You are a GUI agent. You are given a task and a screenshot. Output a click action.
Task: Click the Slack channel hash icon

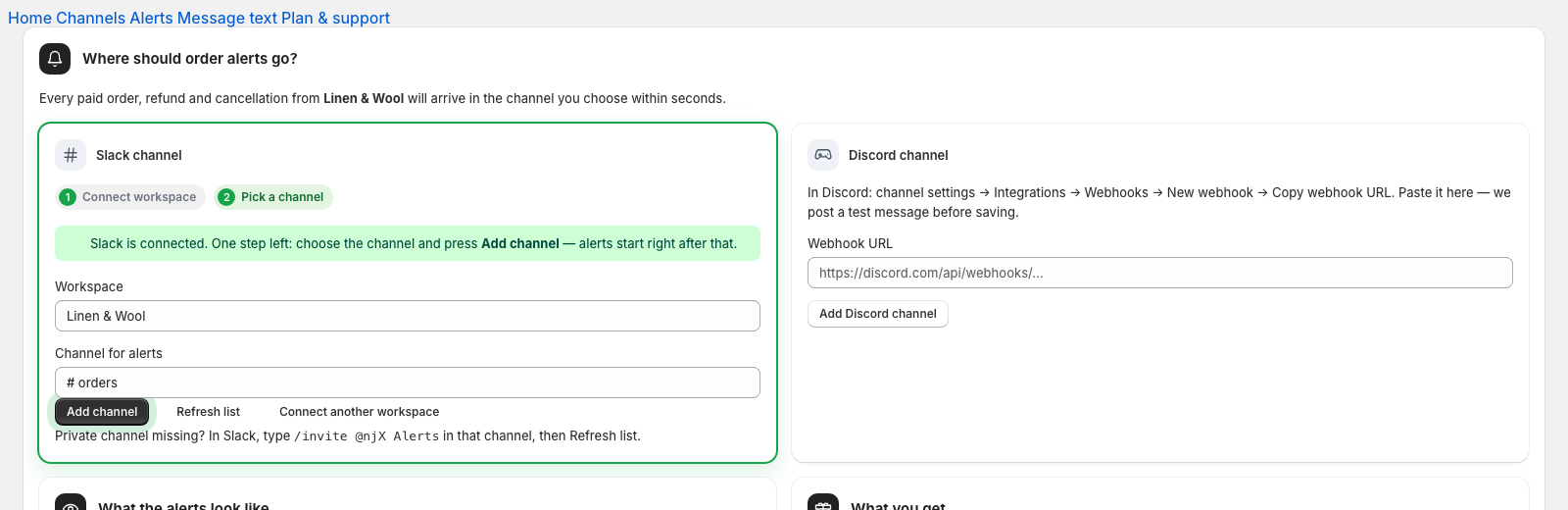tap(71, 155)
